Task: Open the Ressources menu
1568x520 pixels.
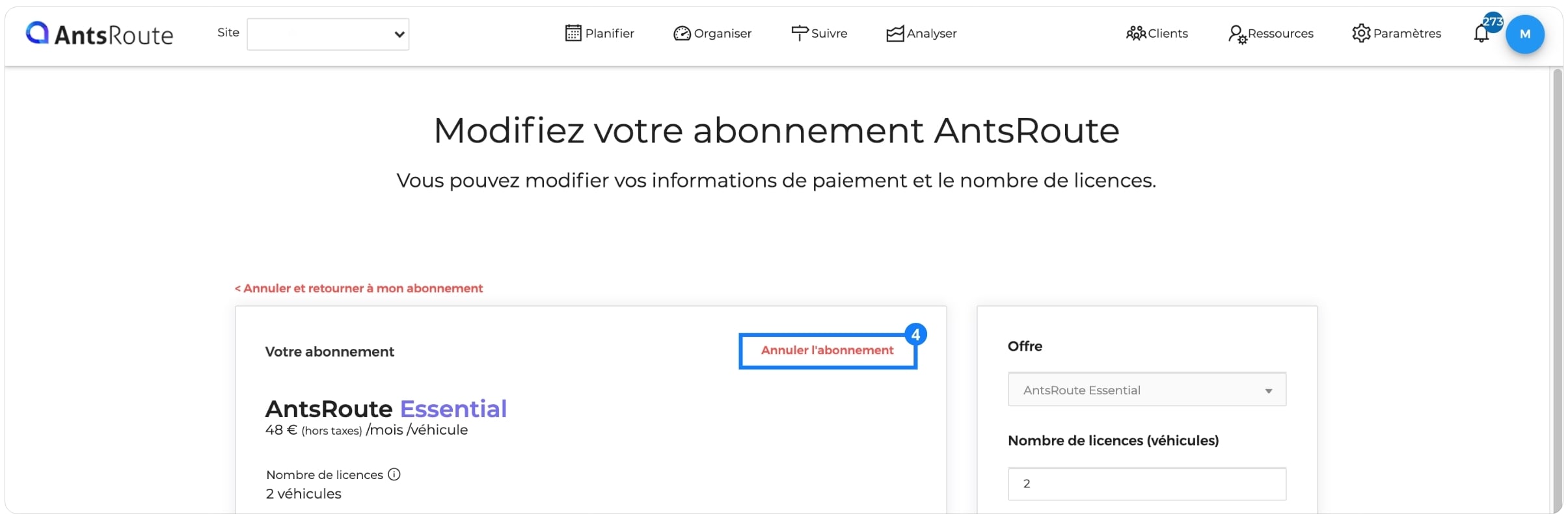Action: tap(1280, 33)
